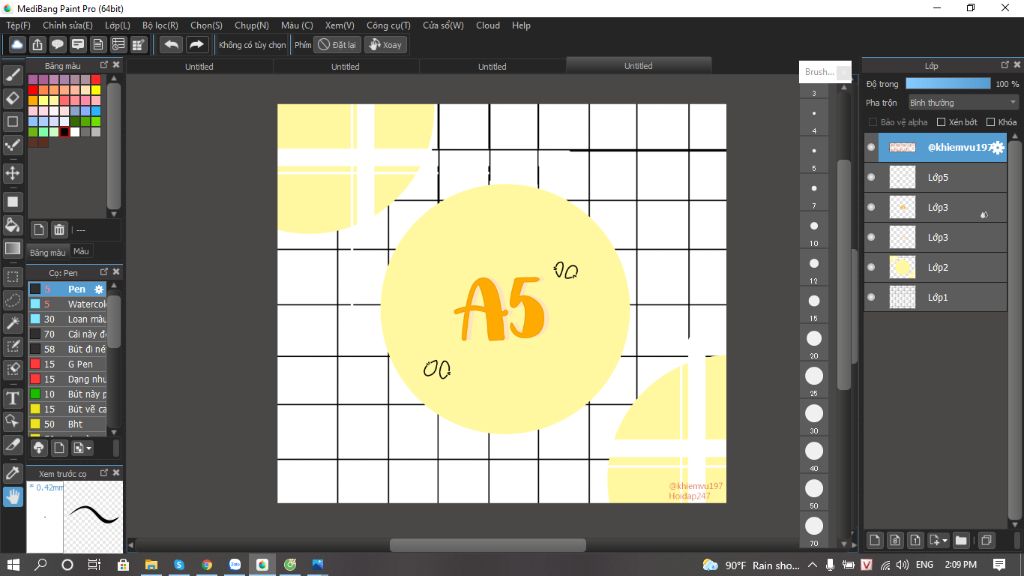Add brush from cloud icon

point(39,448)
